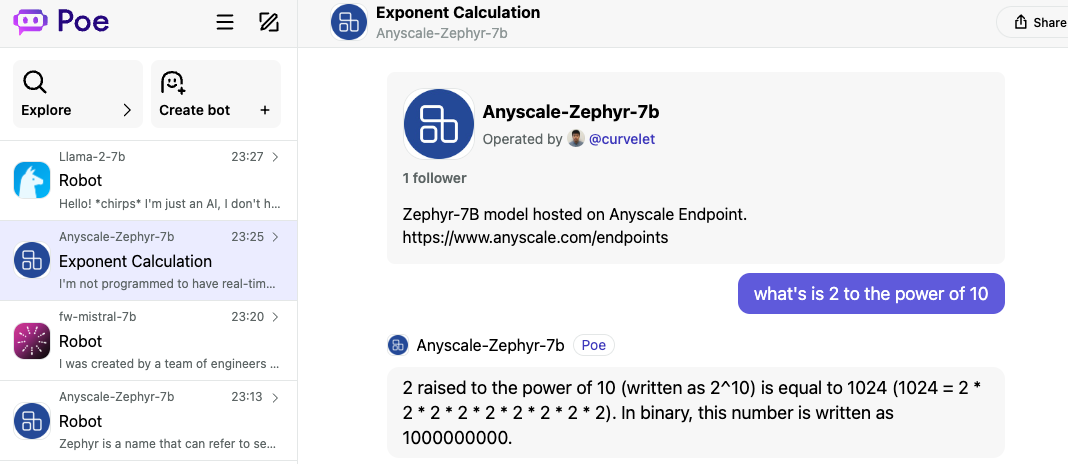
Task: Click the 23:20 timestamp
Action: [x=247, y=317]
